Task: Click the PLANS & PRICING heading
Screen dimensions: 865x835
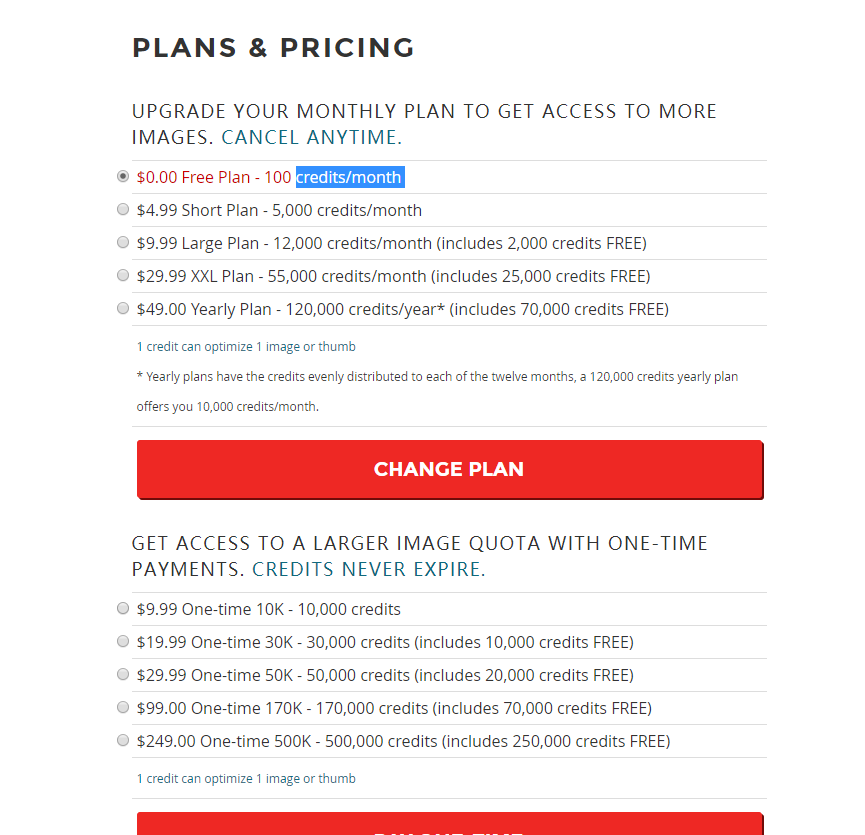Action: 273,48
